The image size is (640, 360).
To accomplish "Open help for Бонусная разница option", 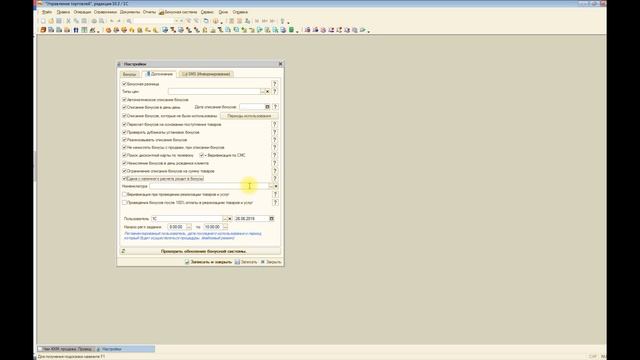I will (275, 84).
